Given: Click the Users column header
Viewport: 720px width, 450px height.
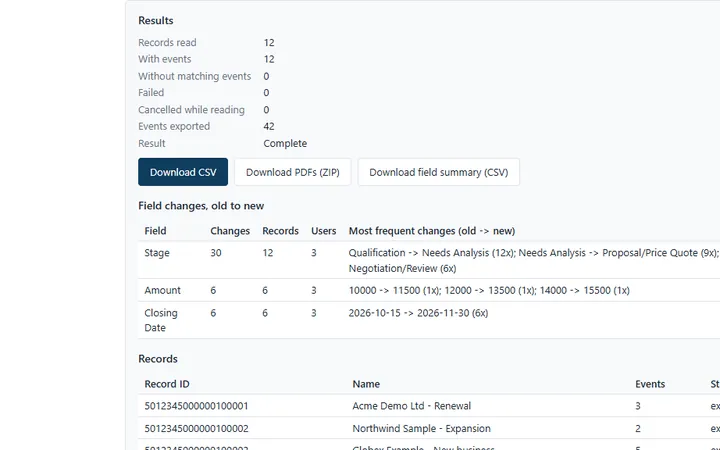Looking at the screenshot, I should click(x=324, y=231).
